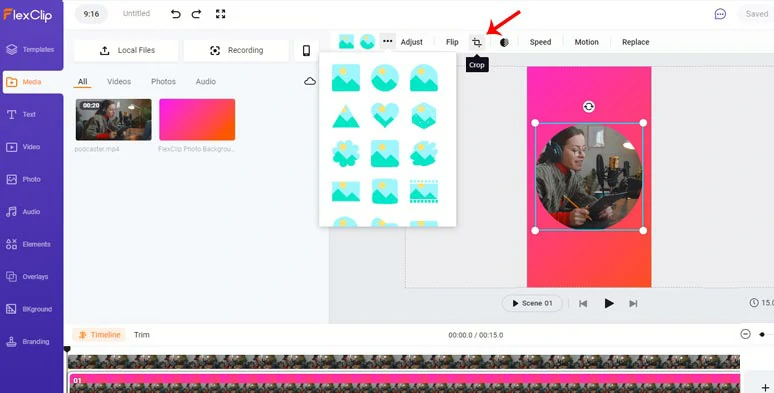Click the Recording button
Viewport: 774px width, 393px height.
(x=236, y=50)
